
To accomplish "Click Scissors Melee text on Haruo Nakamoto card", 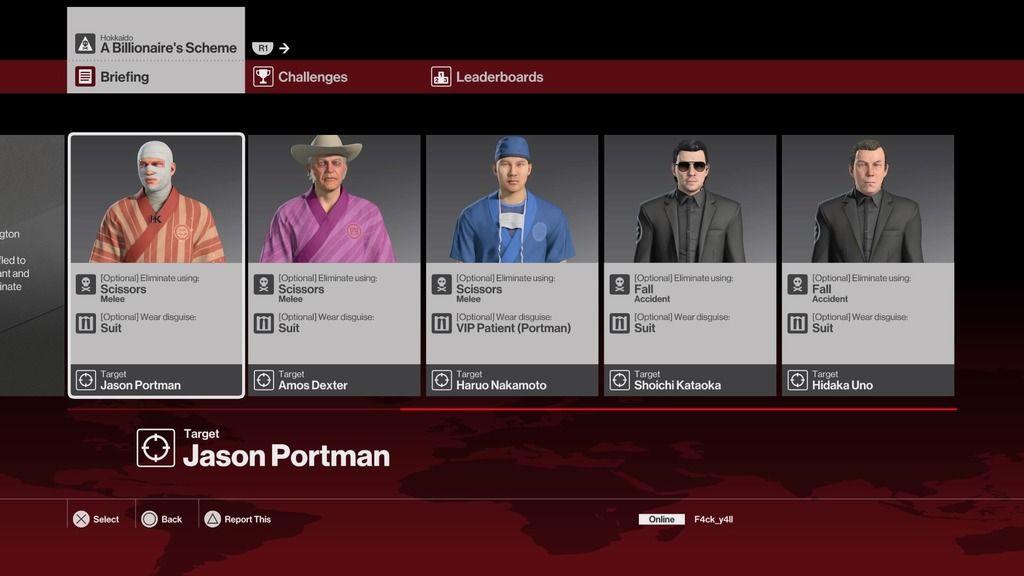I will tap(479, 293).
